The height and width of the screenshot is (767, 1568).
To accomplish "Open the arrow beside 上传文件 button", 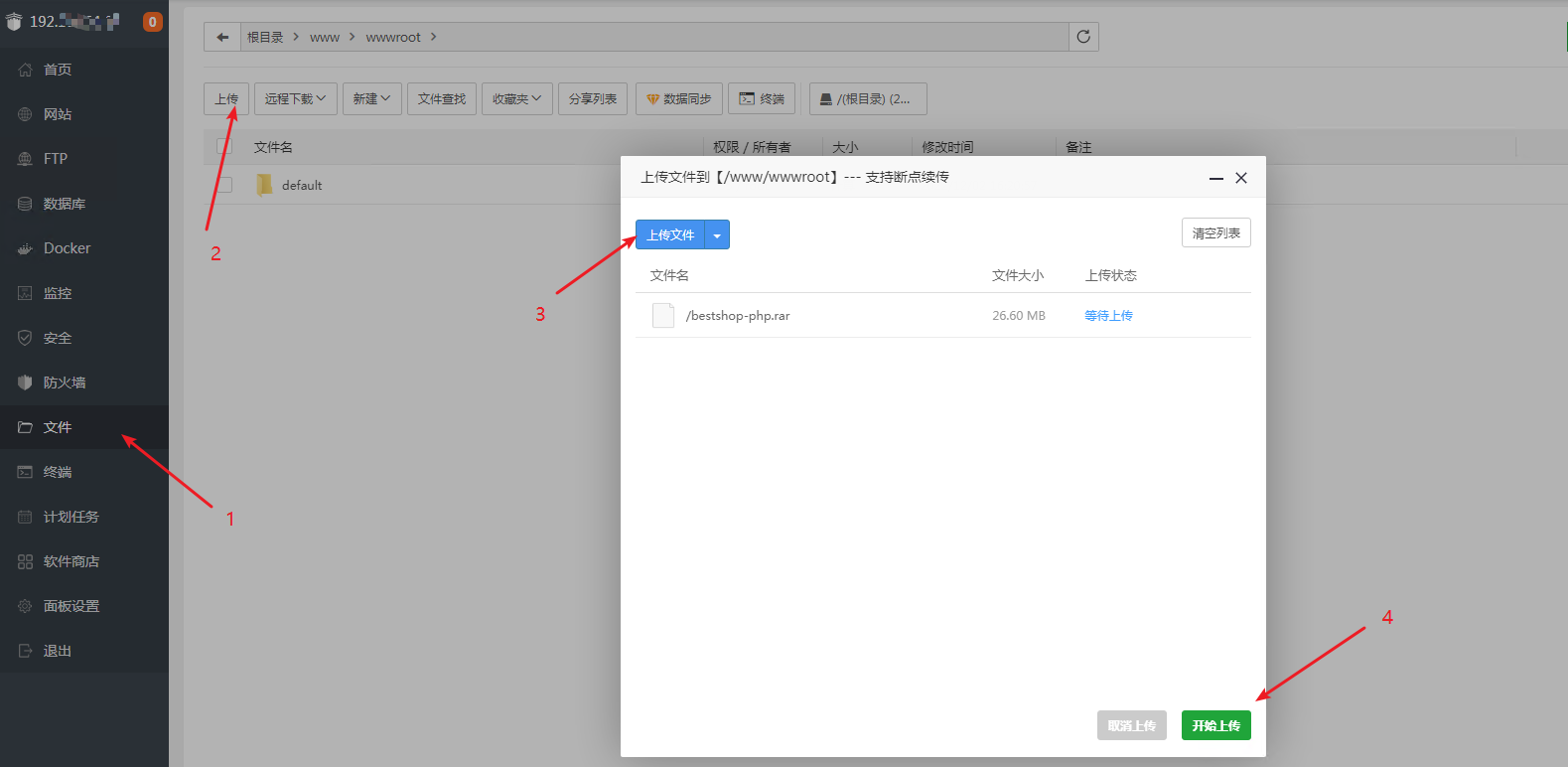I will coord(717,235).
